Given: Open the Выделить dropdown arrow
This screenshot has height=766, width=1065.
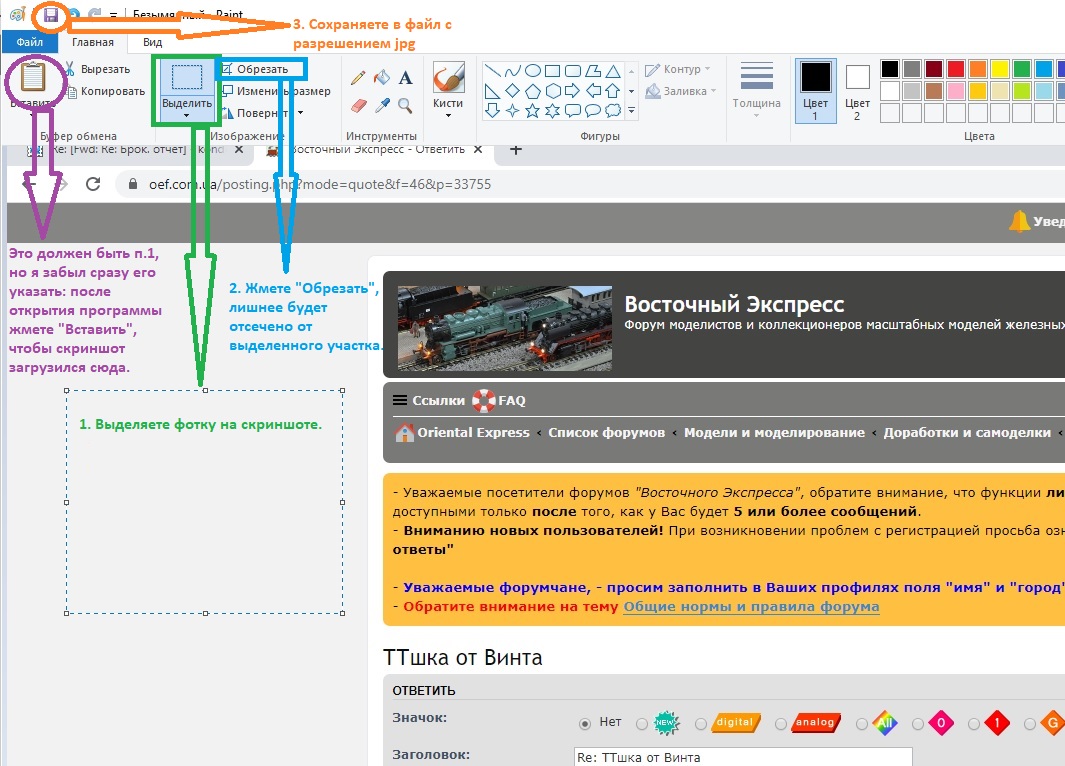Looking at the screenshot, I should tap(187, 115).
